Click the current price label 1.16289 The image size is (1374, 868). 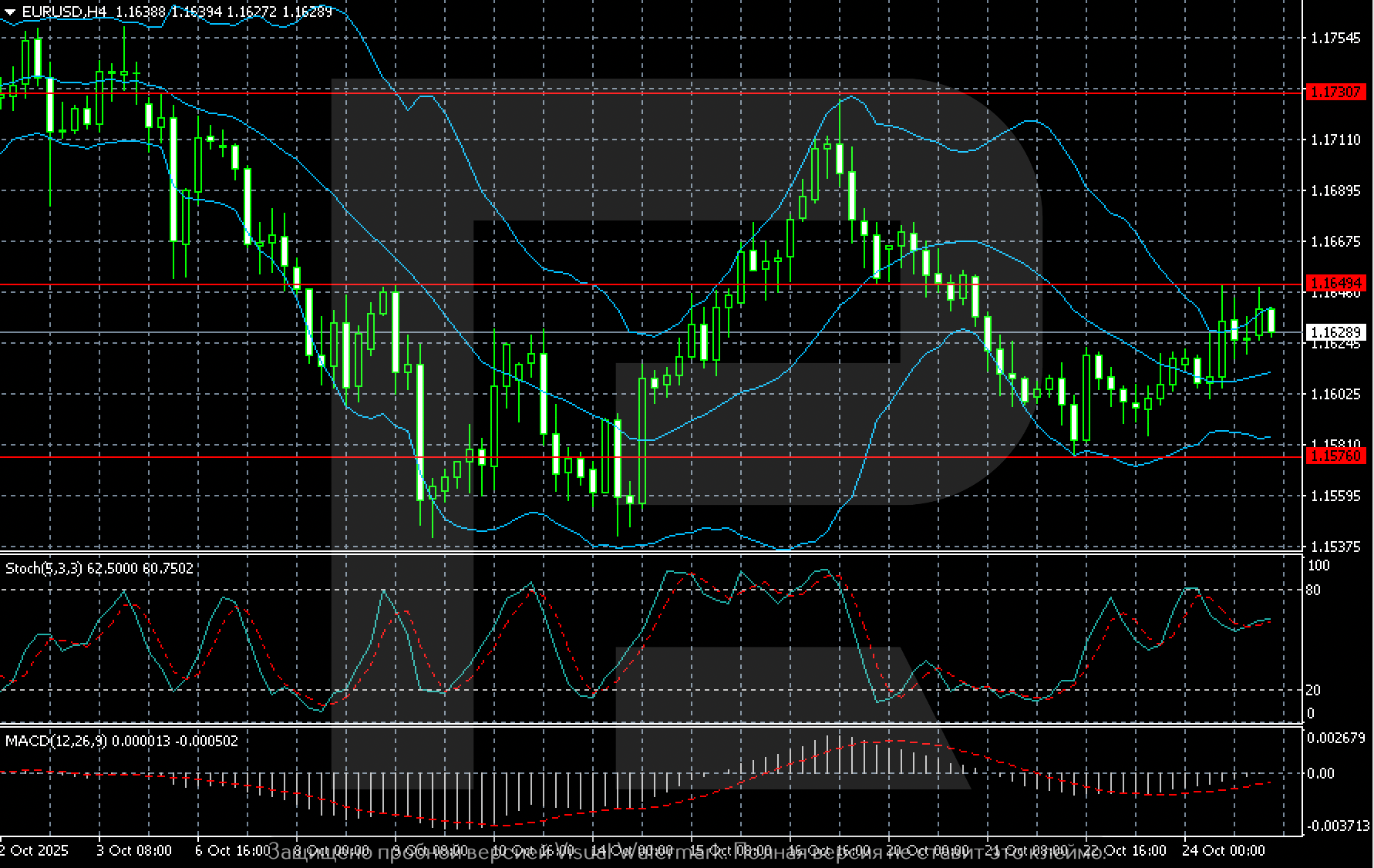coord(1334,332)
